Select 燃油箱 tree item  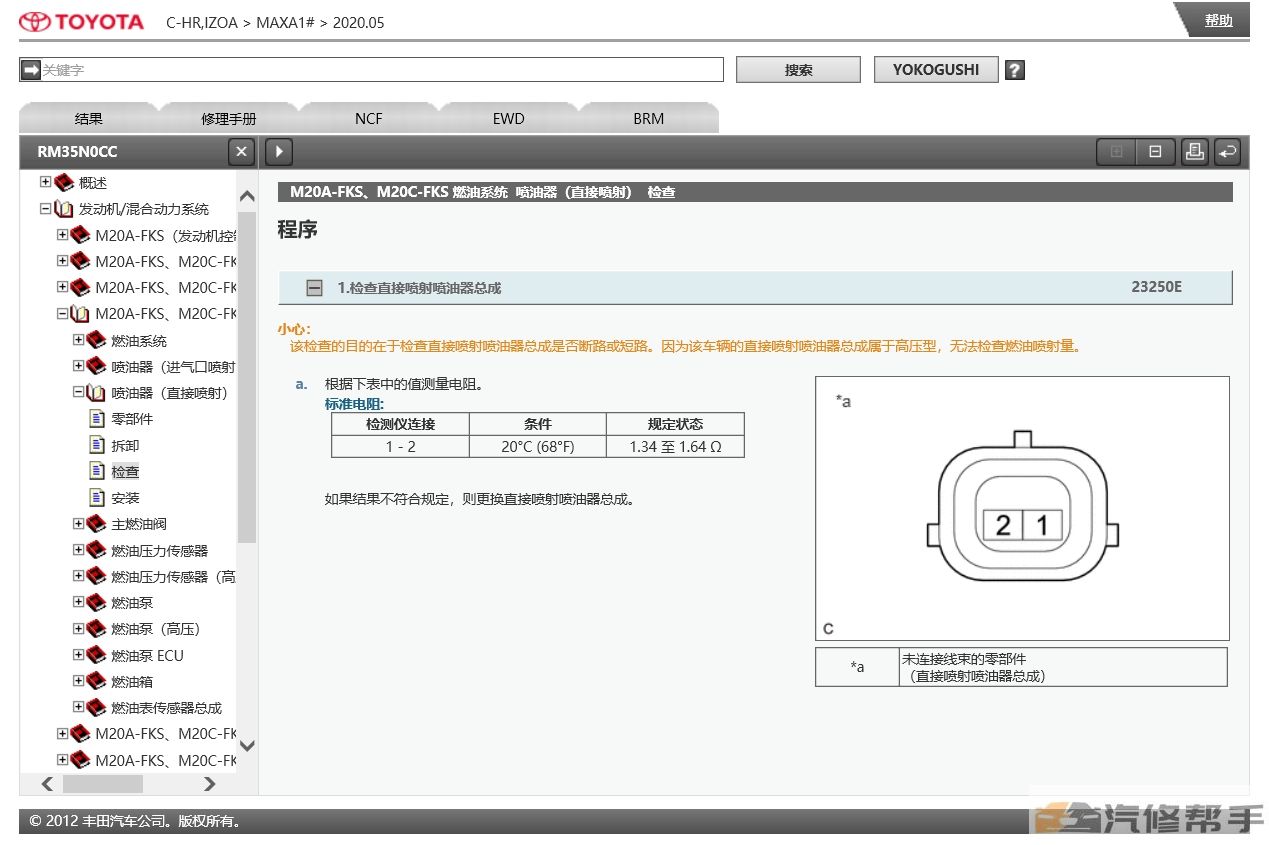[132, 681]
